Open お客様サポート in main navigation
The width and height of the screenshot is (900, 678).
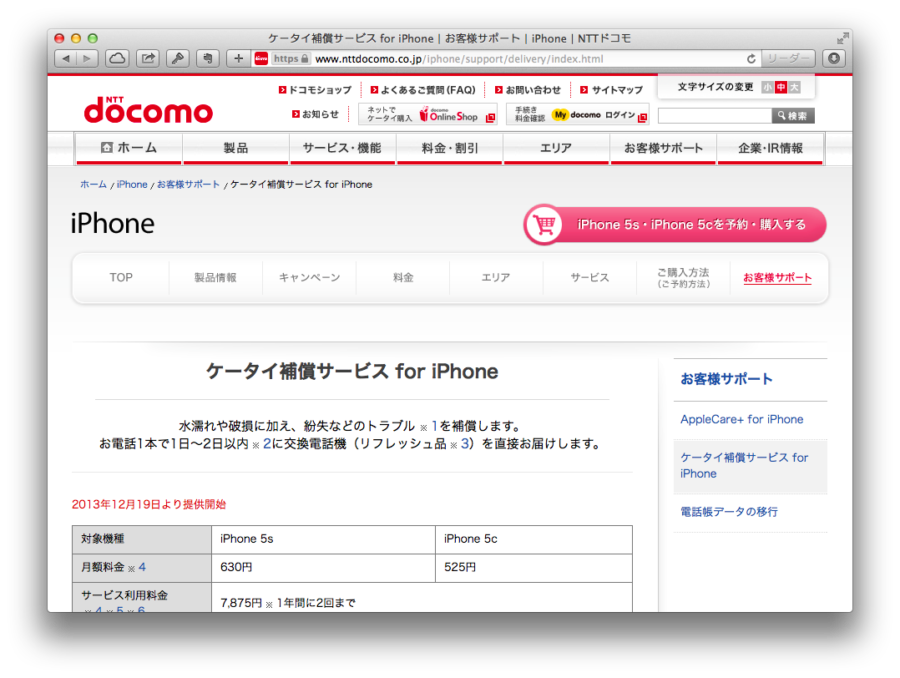663,148
